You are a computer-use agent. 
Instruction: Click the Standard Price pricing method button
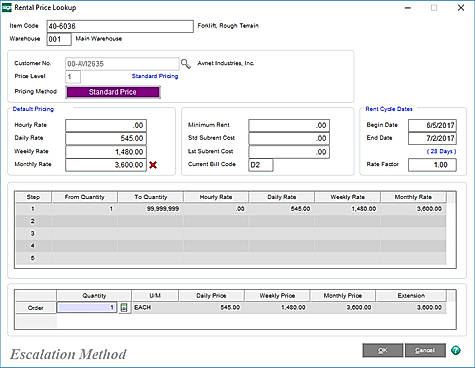click(x=113, y=92)
